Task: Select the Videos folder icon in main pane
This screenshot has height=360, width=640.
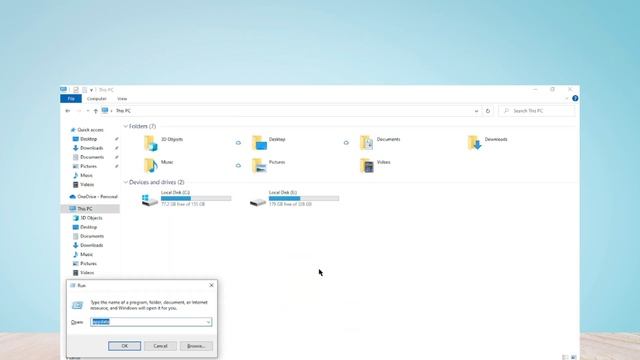Action: (x=367, y=166)
